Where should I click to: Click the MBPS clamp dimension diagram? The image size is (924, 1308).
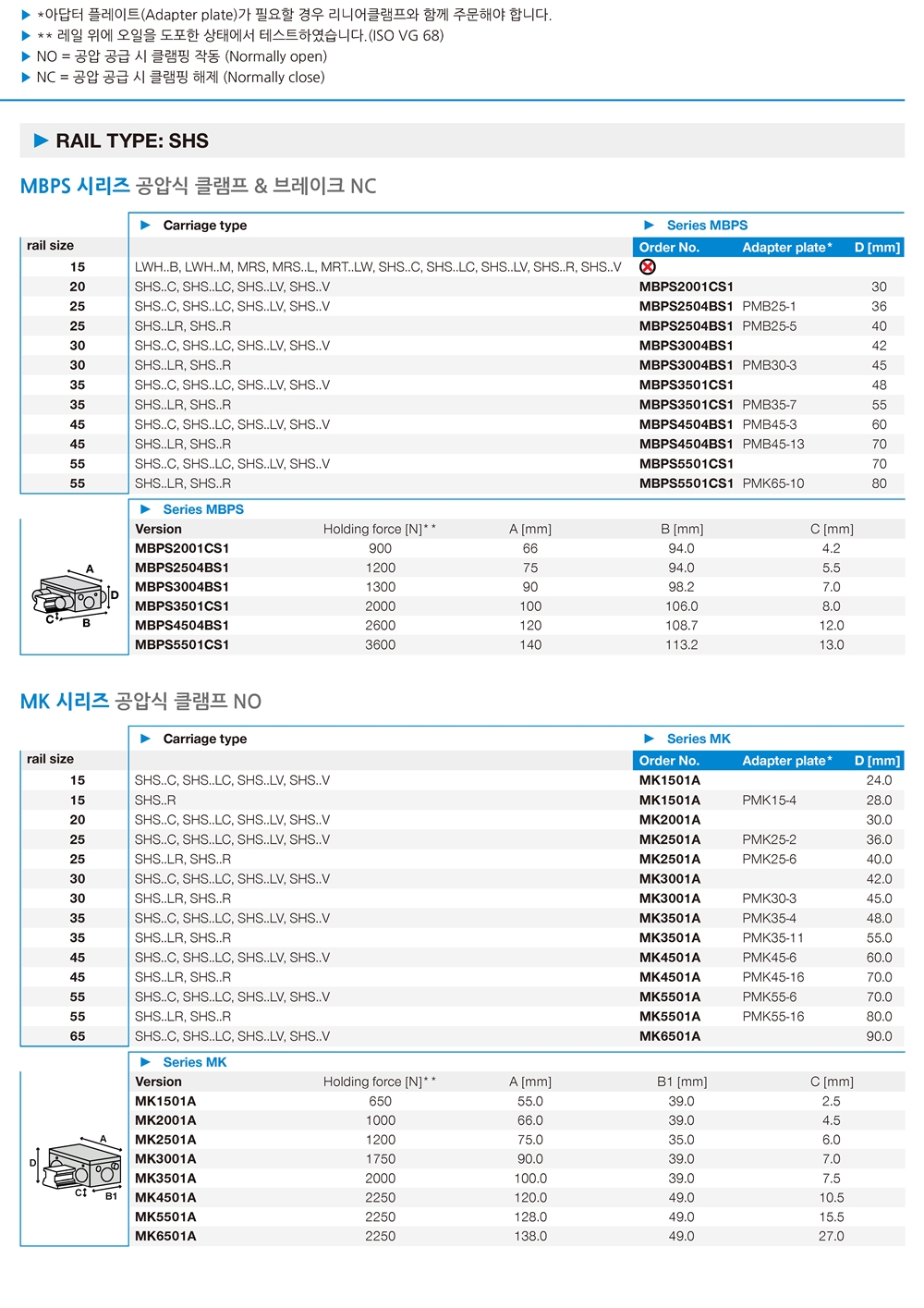[76, 596]
